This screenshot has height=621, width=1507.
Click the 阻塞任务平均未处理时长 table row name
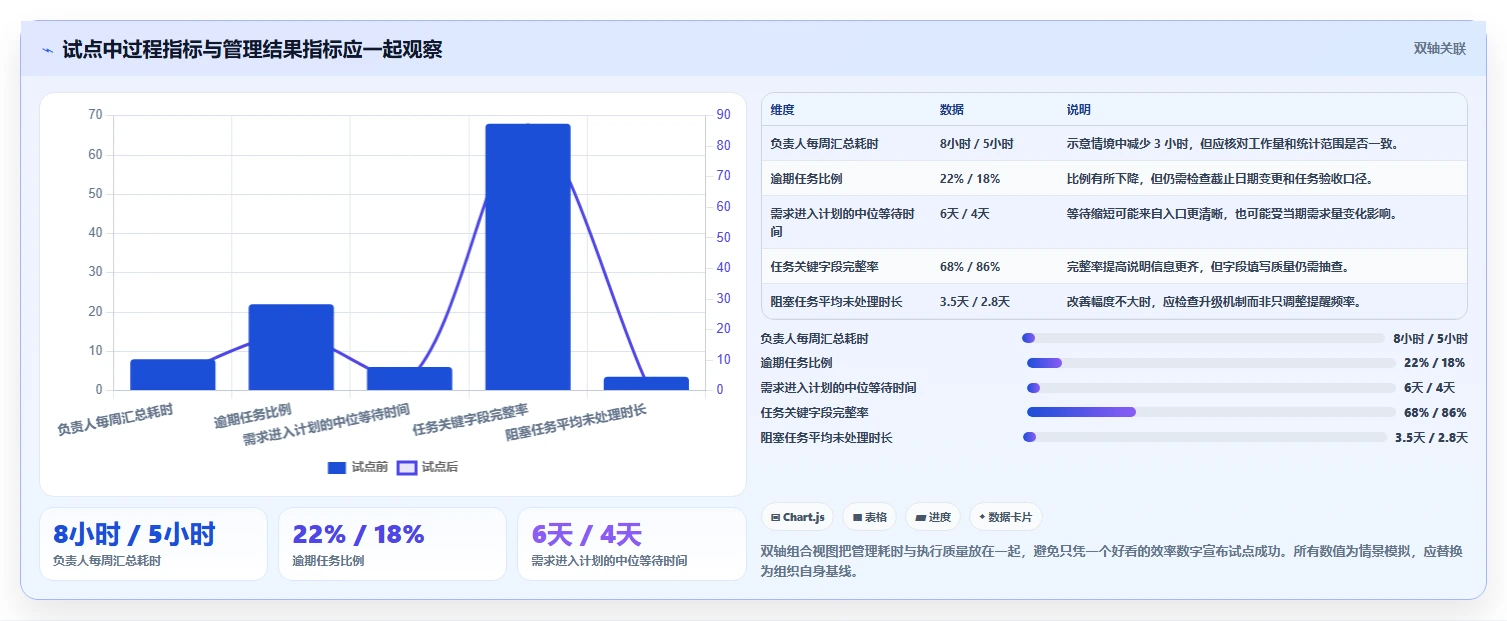click(x=837, y=301)
